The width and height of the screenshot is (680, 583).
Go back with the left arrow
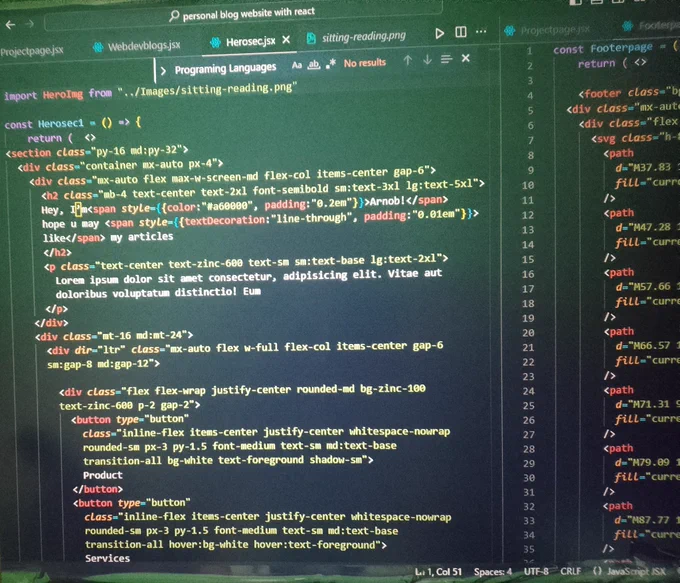(10, 25)
